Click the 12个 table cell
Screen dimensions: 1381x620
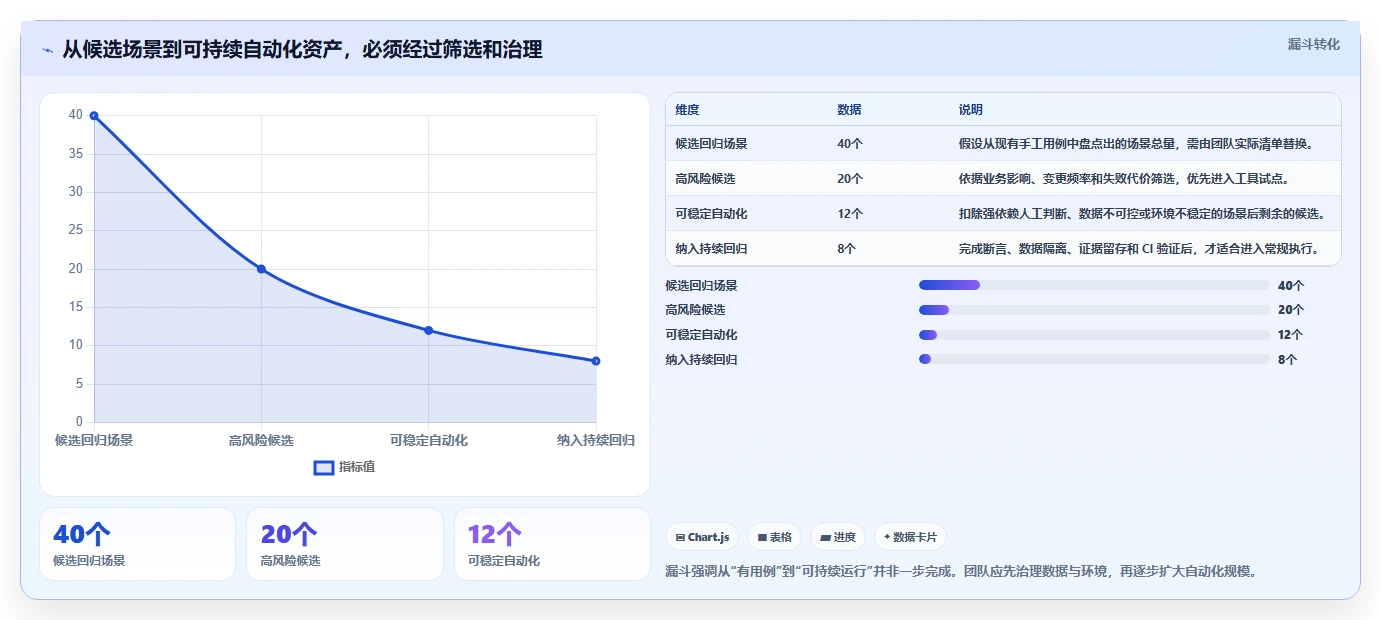coord(850,214)
